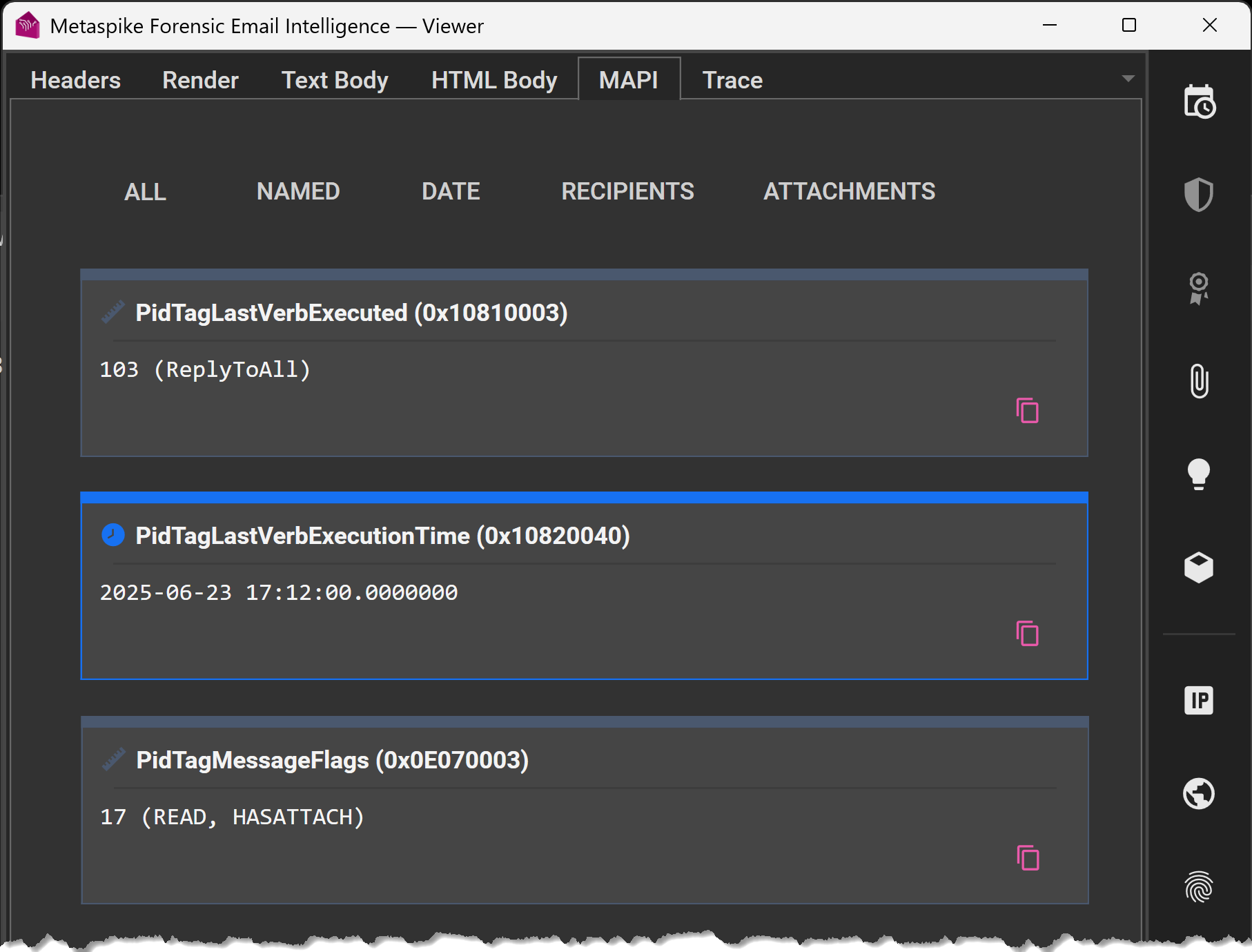This screenshot has width=1252, height=952.
Task: Click the ruler icon beside PidTagLastVerbExecuted
Action: (x=113, y=312)
